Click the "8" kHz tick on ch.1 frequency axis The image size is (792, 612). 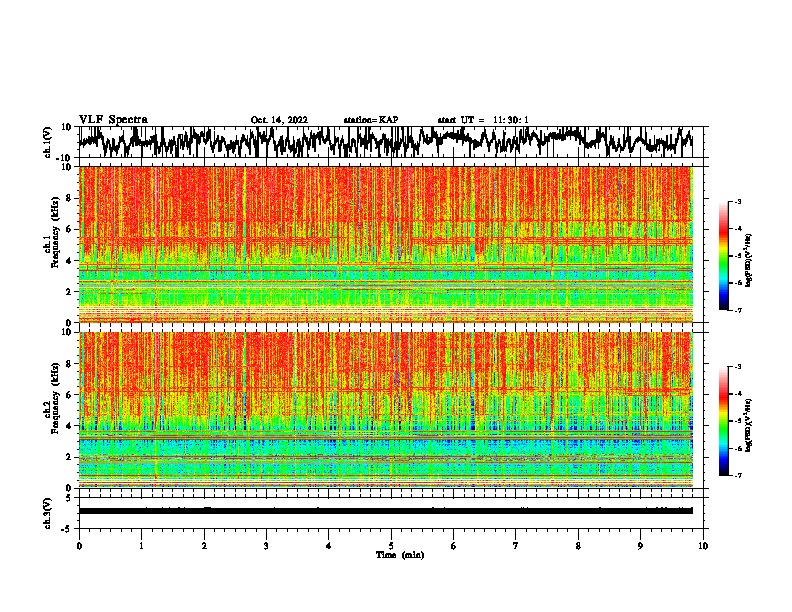click(70, 198)
